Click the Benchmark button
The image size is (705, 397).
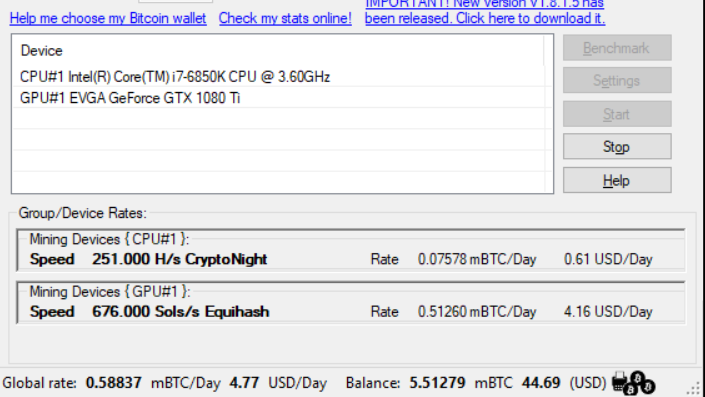click(x=617, y=48)
